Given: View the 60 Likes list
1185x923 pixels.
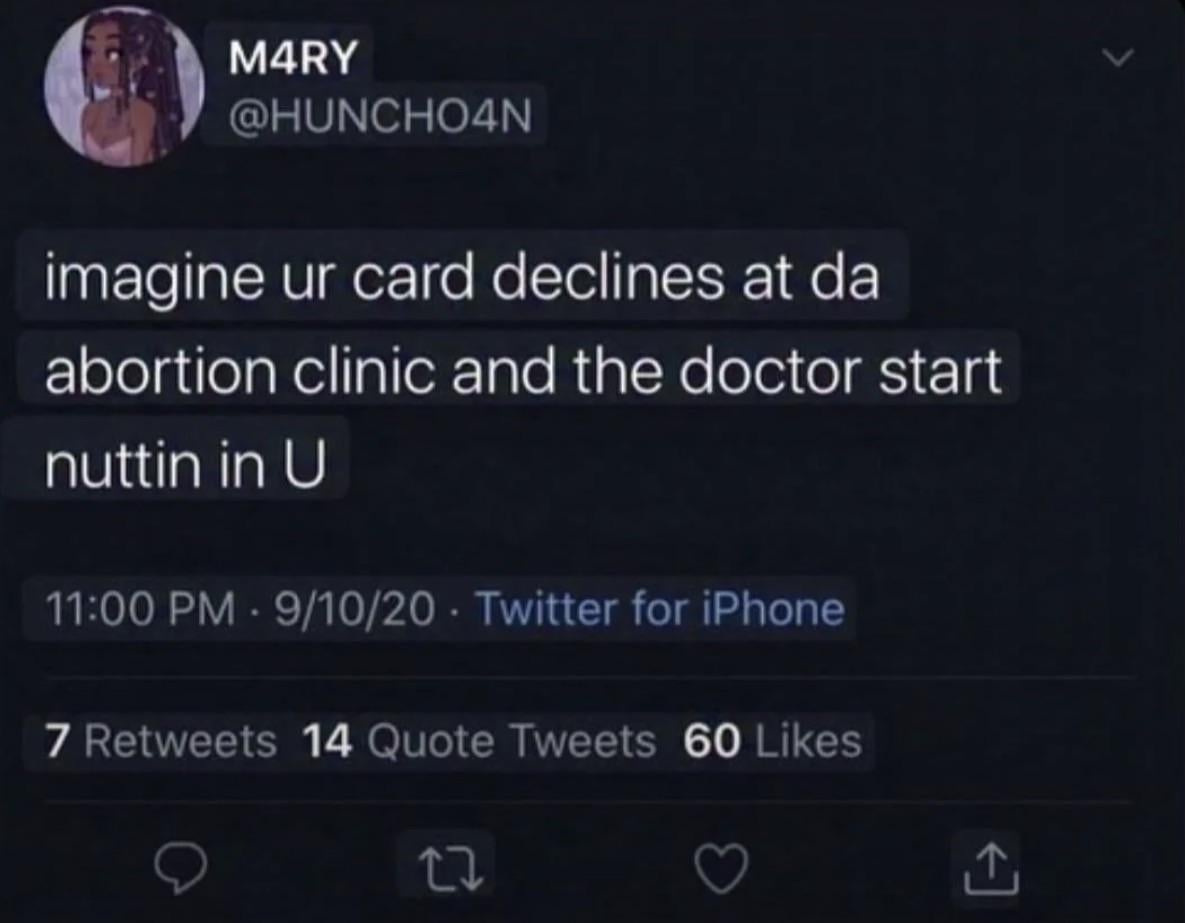Looking at the screenshot, I should (x=772, y=741).
